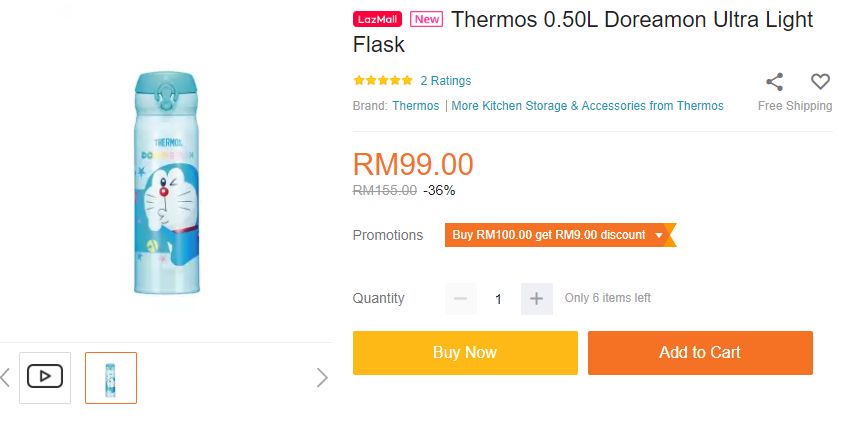Image resolution: width=849 pixels, height=426 pixels.
Task: Click the five-star rating icons
Action: pos(382,81)
